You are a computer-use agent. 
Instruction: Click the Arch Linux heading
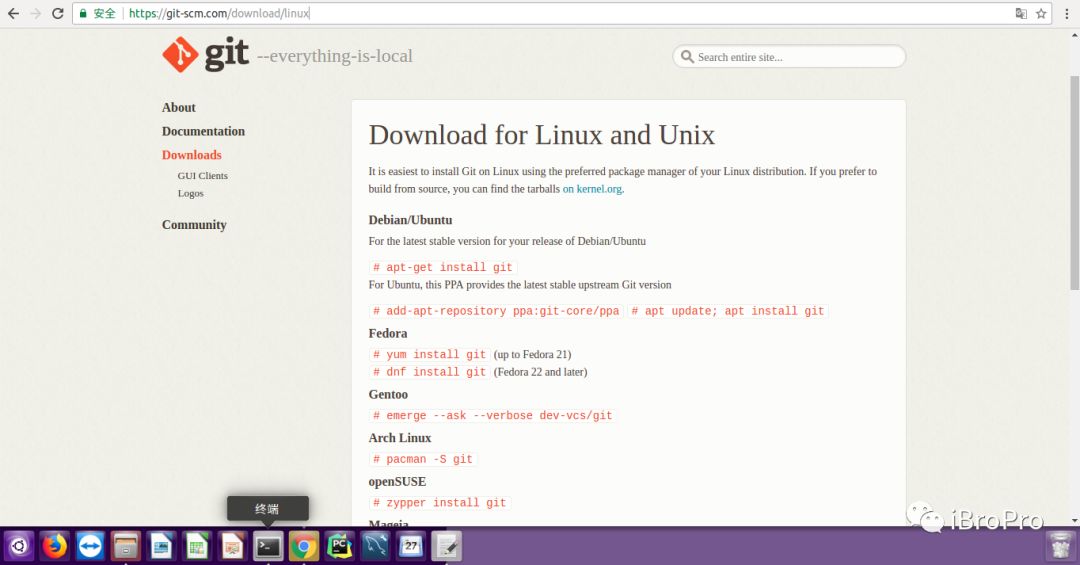[400, 438]
